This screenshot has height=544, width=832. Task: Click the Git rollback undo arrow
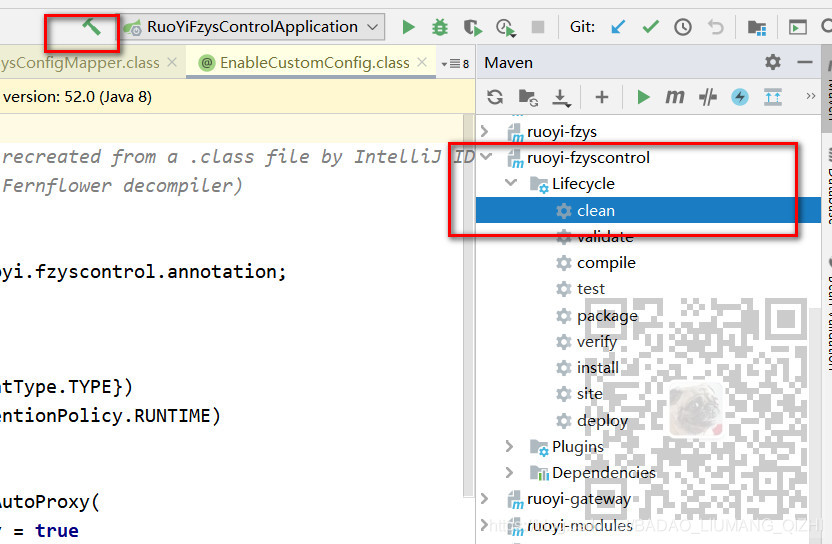click(x=715, y=27)
